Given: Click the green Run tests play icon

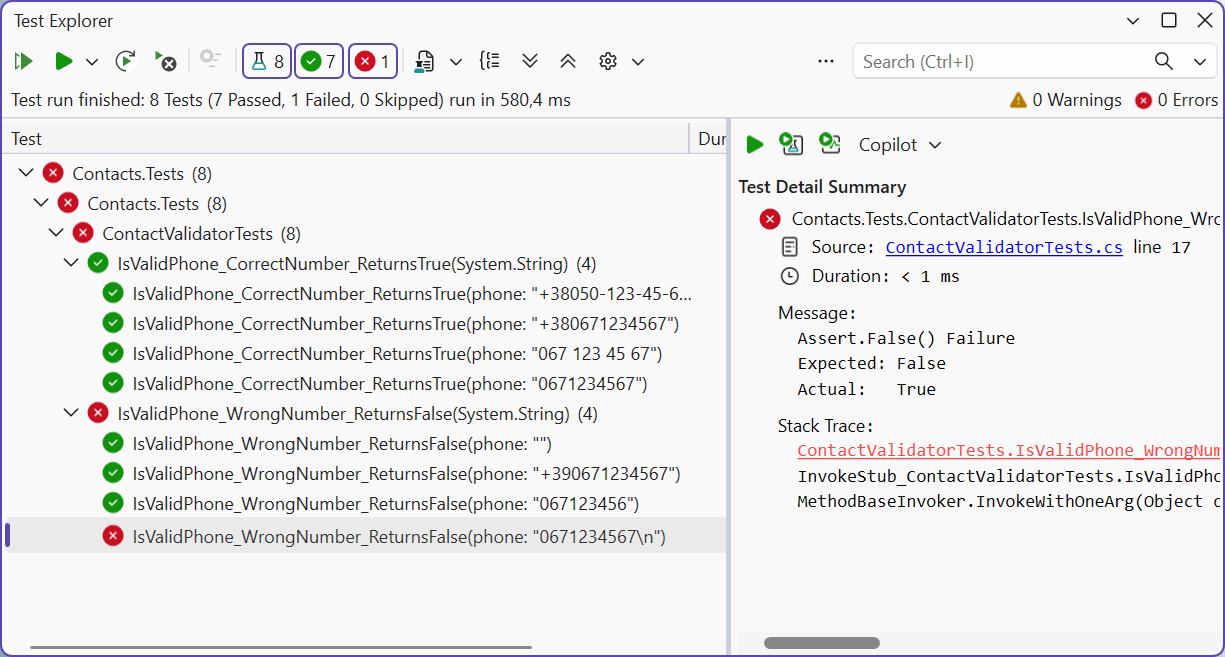Looking at the screenshot, I should (63, 62).
